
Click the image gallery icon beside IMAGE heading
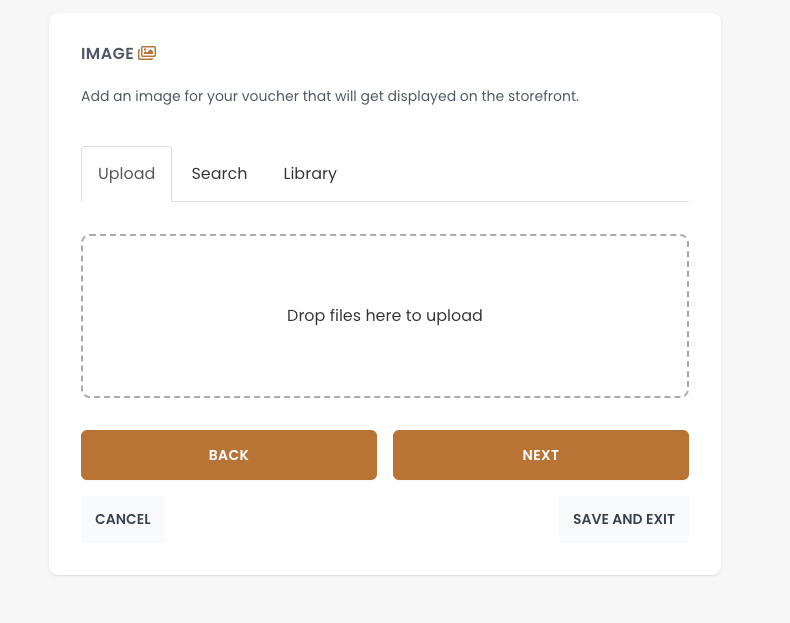(x=147, y=53)
